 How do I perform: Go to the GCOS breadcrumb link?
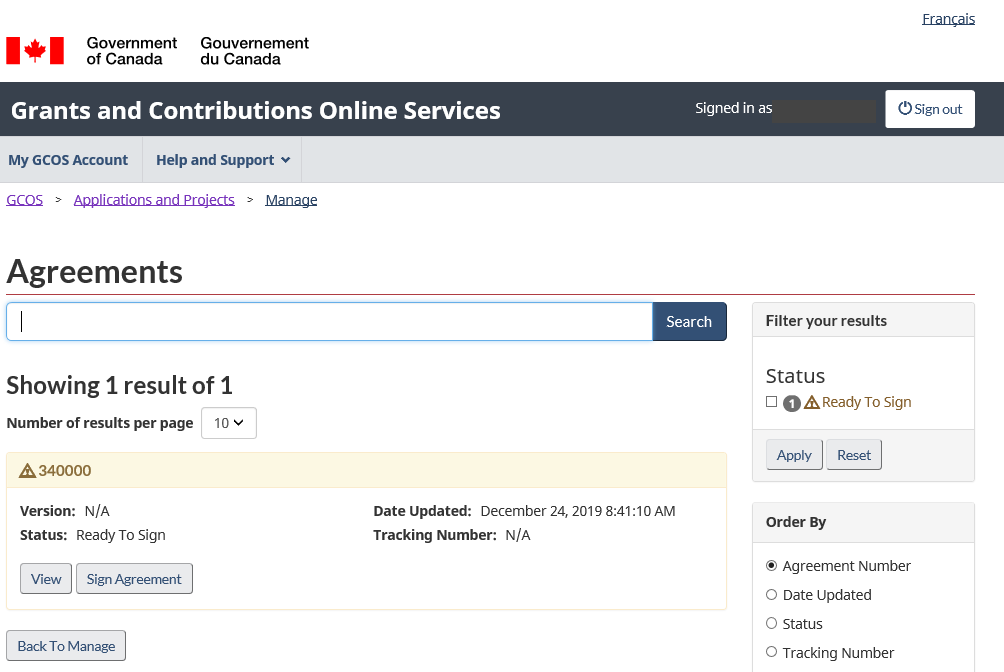(25, 200)
